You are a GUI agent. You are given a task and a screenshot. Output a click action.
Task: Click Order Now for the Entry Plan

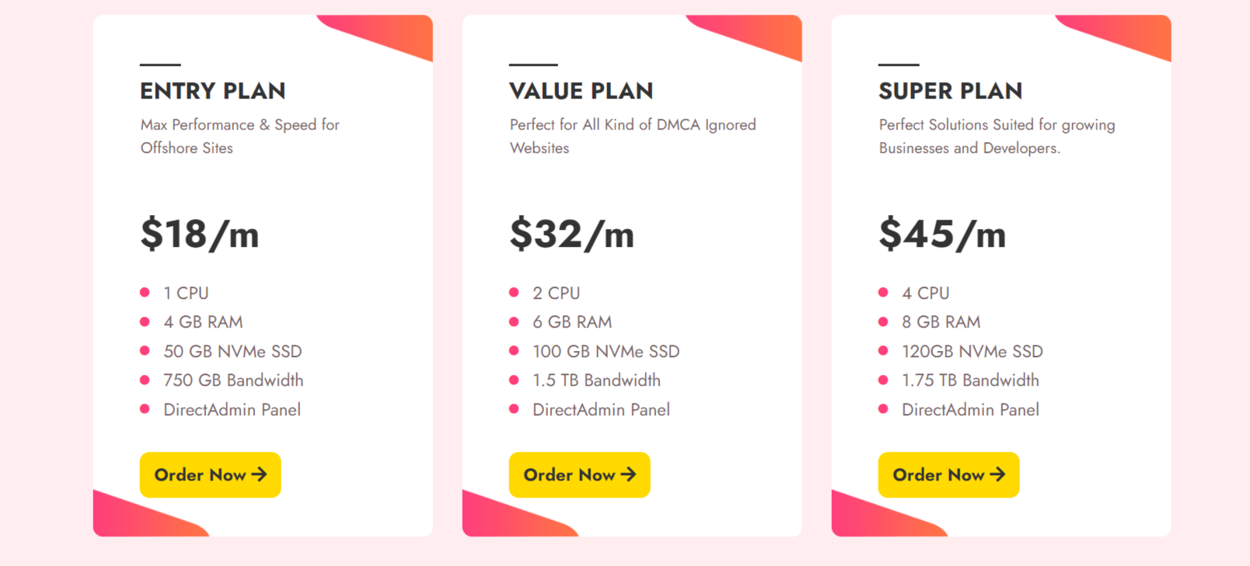click(210, 475)
